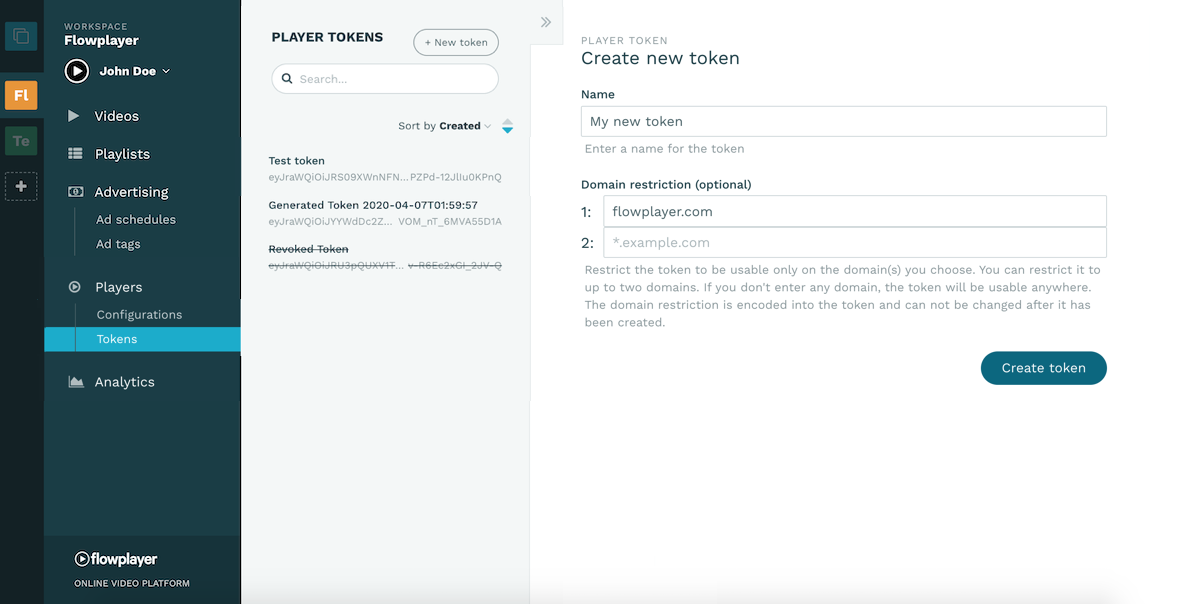Toggle the sort direction arrows
Screen dimensions: 1200x604
[x=507, y=126]
